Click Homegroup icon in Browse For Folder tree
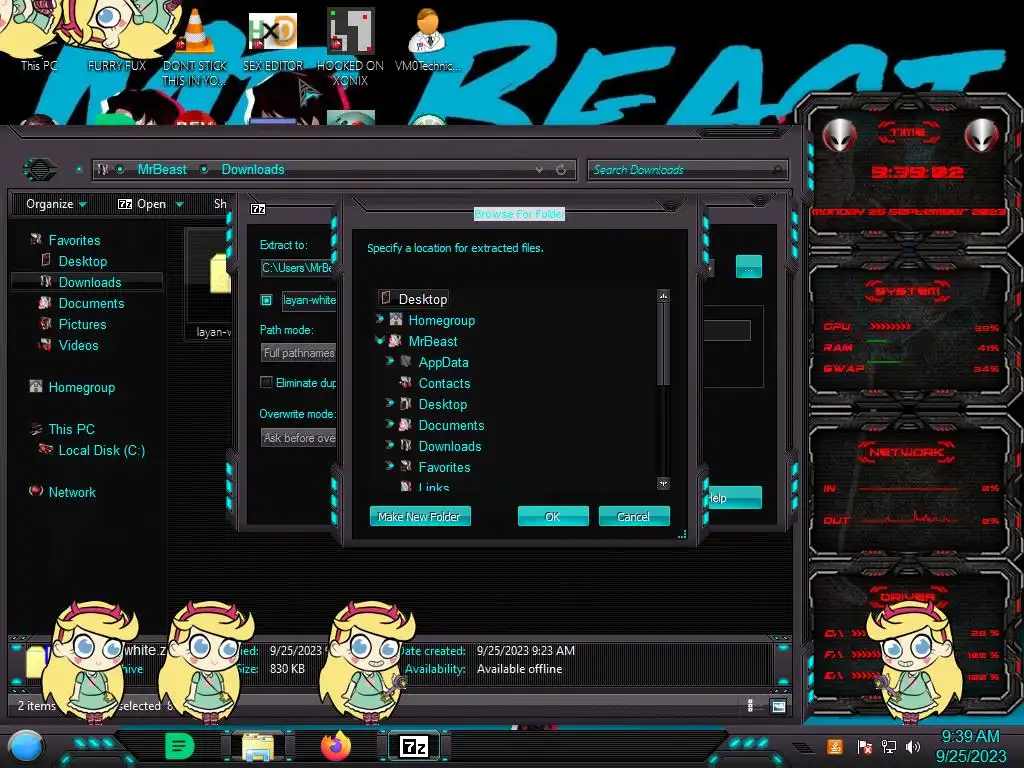 coord(396,319)
